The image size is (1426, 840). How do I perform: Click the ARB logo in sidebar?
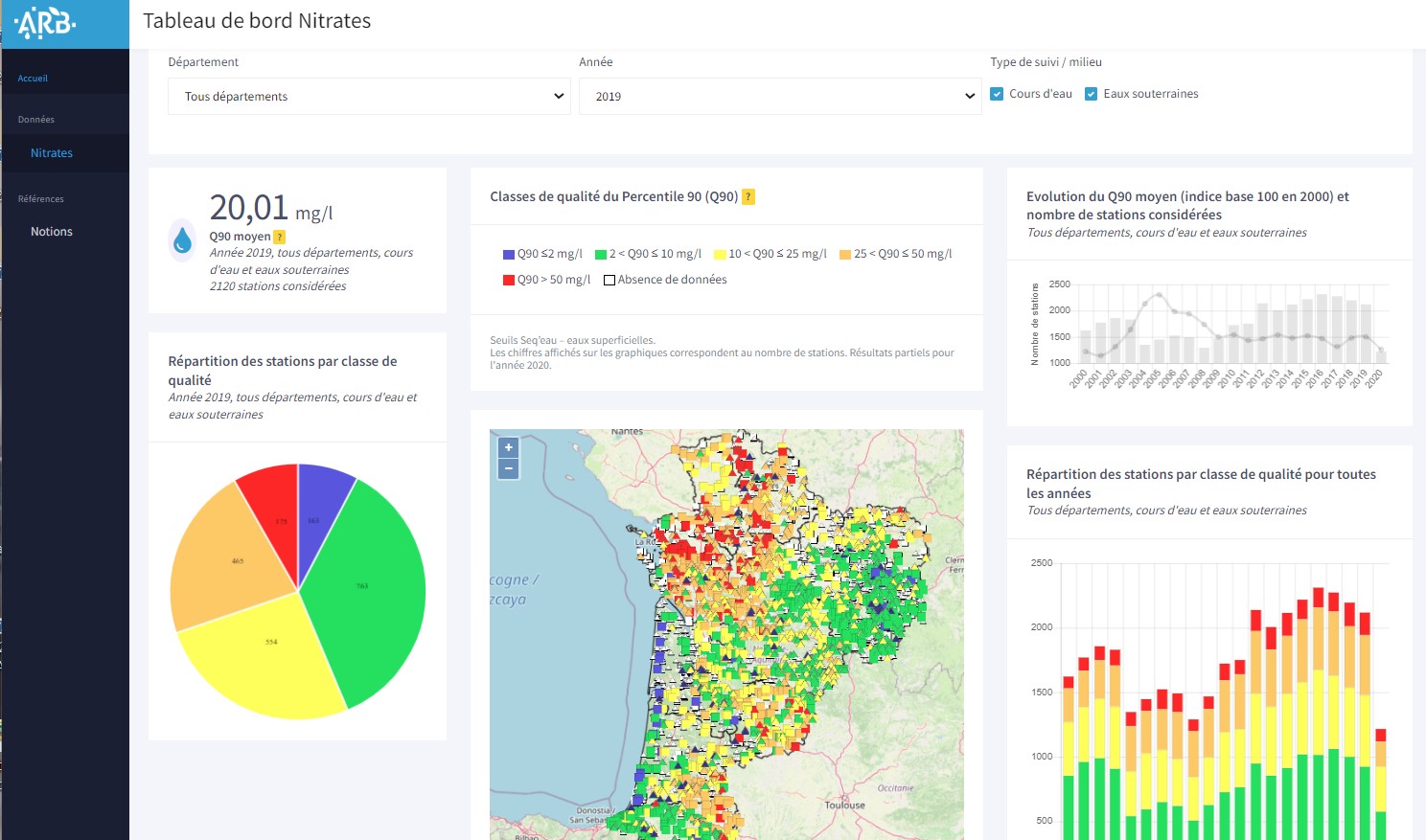click(45, 23)
